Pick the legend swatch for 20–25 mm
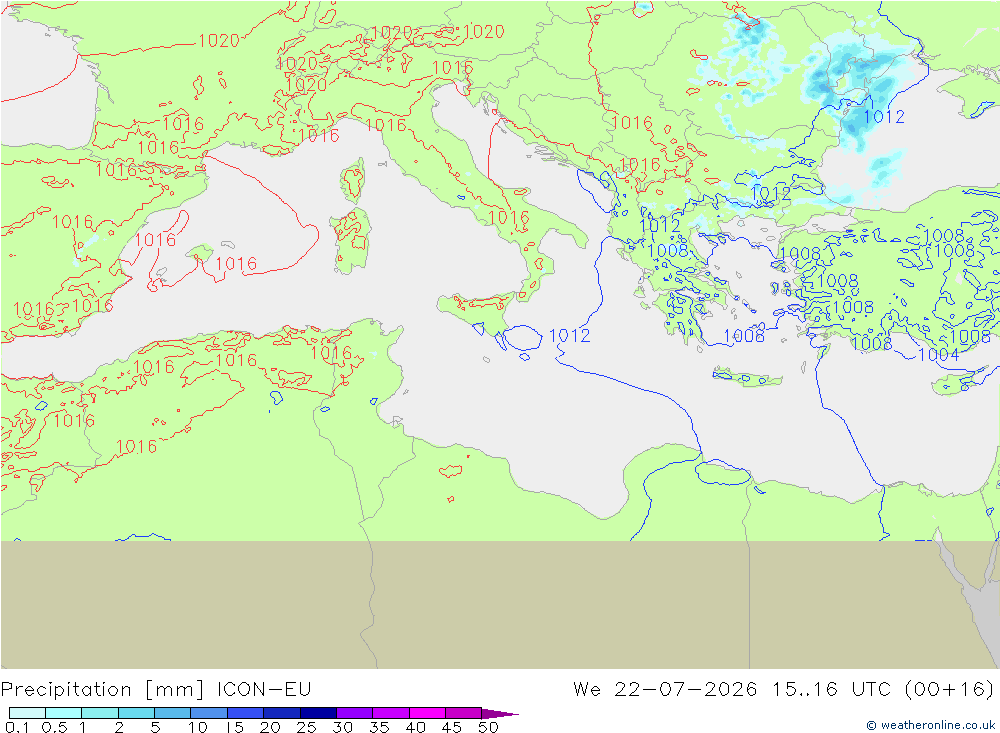 pyautogui.click(x=282, y=713)
